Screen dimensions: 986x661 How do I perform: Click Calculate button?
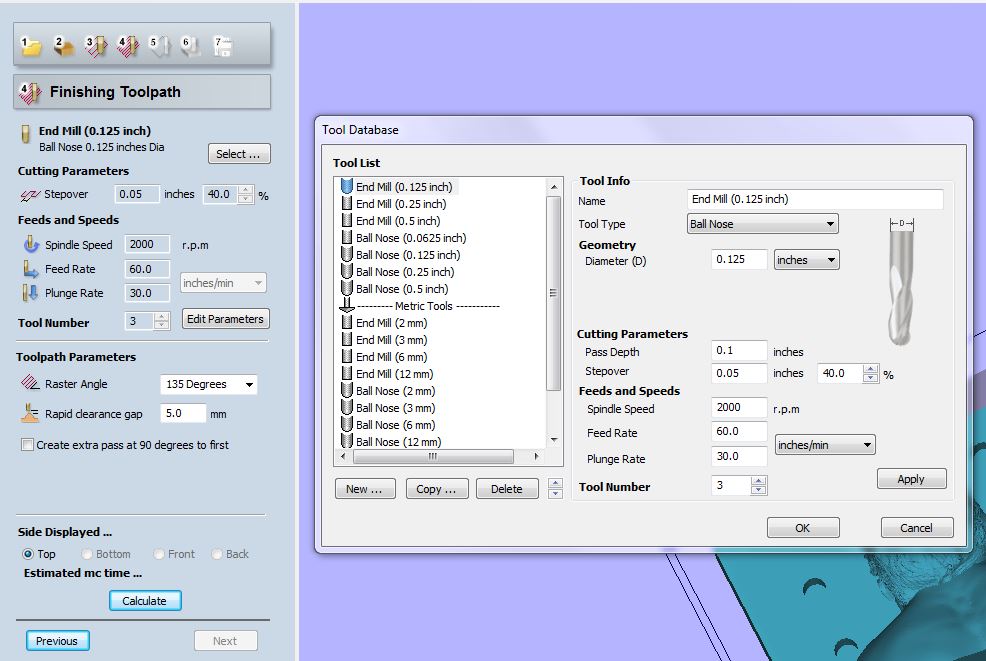click(x=145, y=601)
